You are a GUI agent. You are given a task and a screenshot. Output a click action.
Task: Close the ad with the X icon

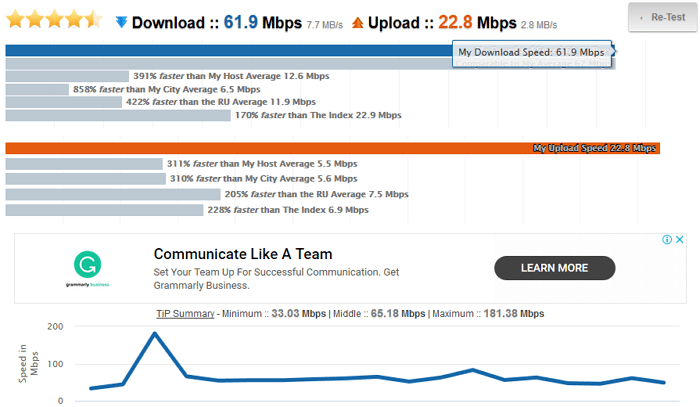pyautogui.click(x=680, y=240)
